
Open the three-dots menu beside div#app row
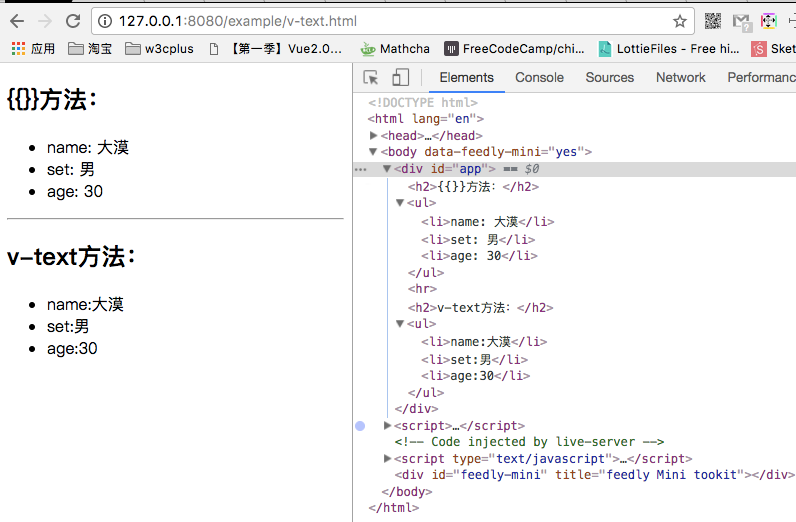(360, 169)
